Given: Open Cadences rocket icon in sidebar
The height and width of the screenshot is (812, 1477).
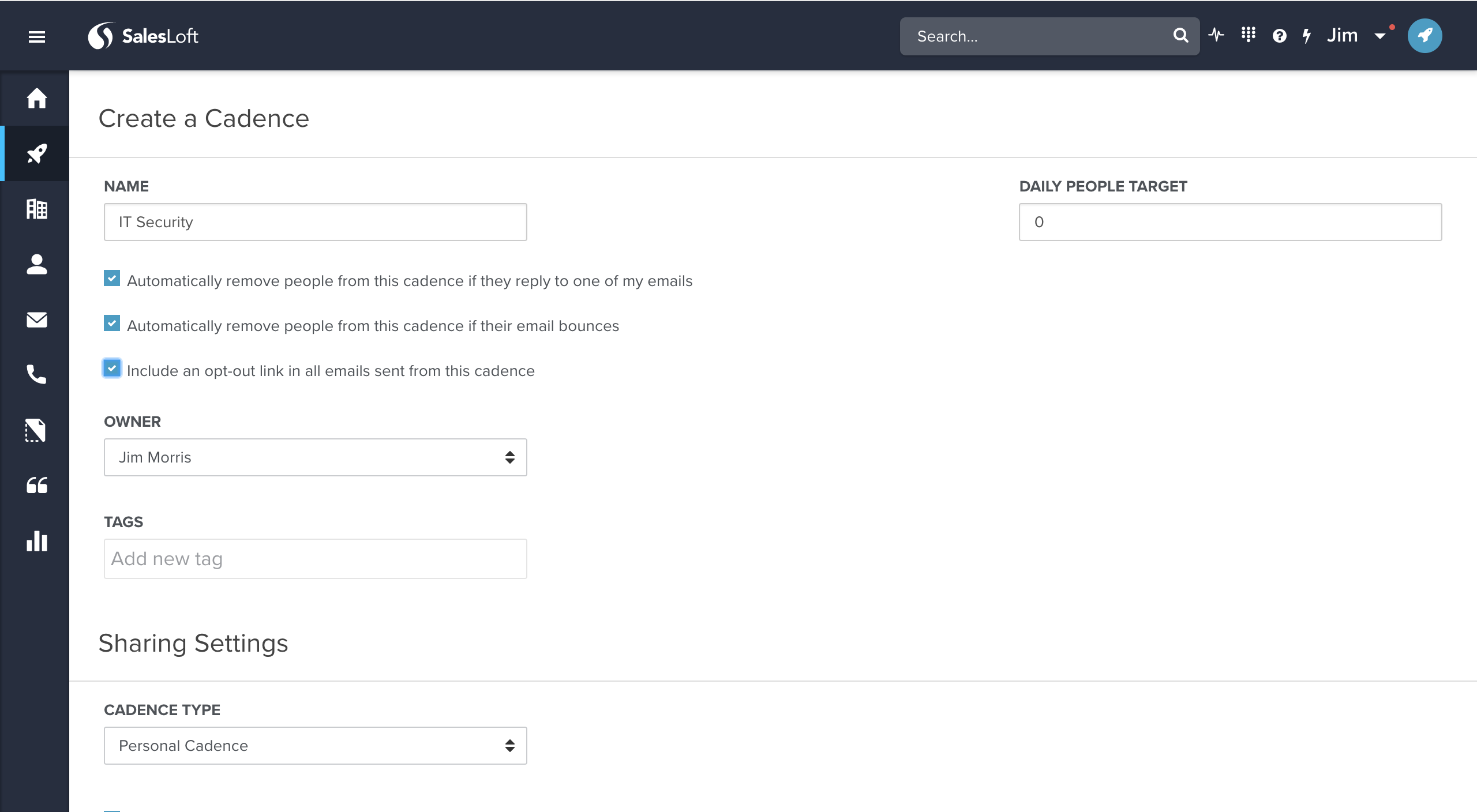Looking at the screenshot, I should [36, 153].
